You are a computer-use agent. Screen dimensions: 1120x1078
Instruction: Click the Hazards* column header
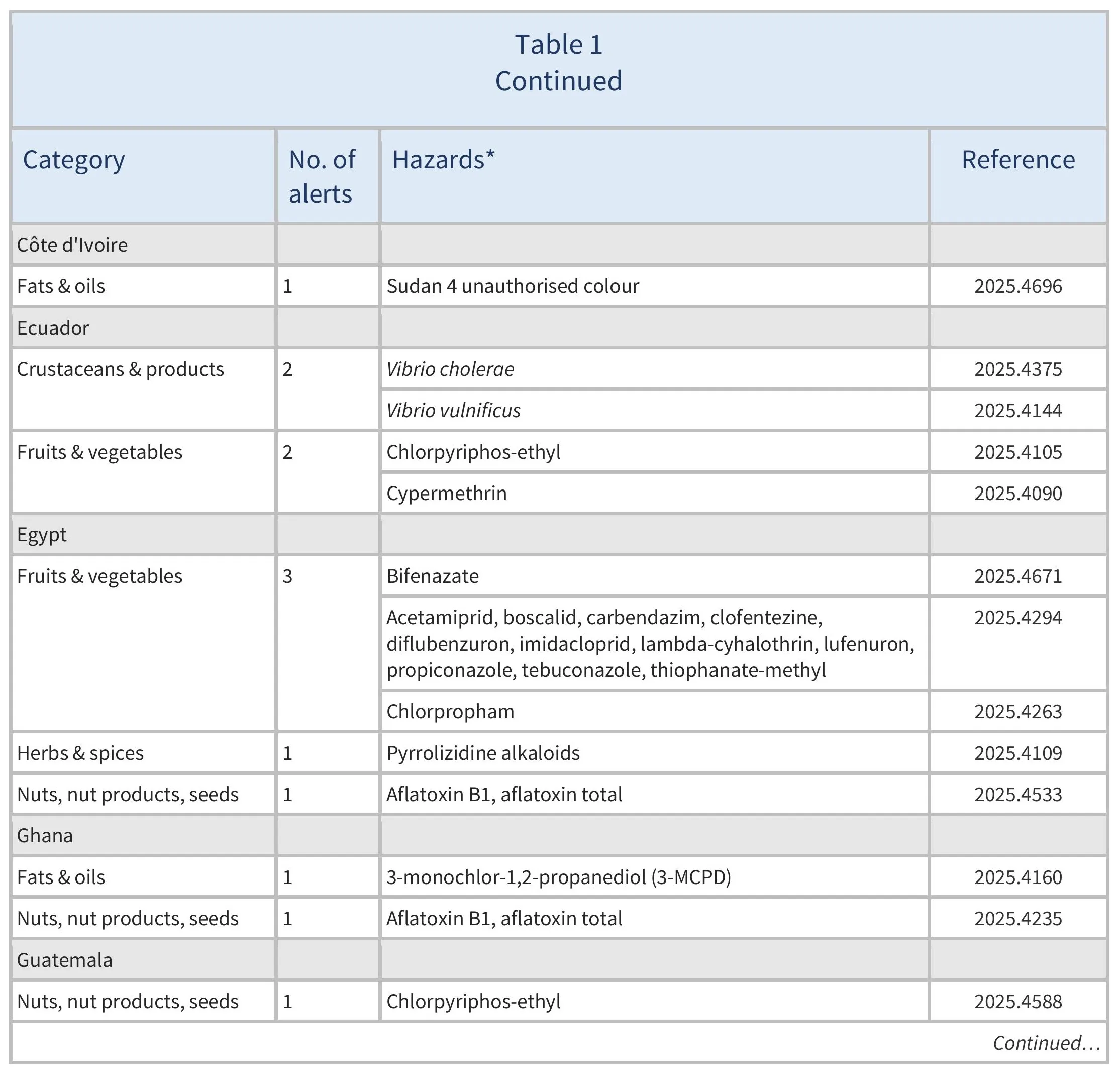pos(443,159)
